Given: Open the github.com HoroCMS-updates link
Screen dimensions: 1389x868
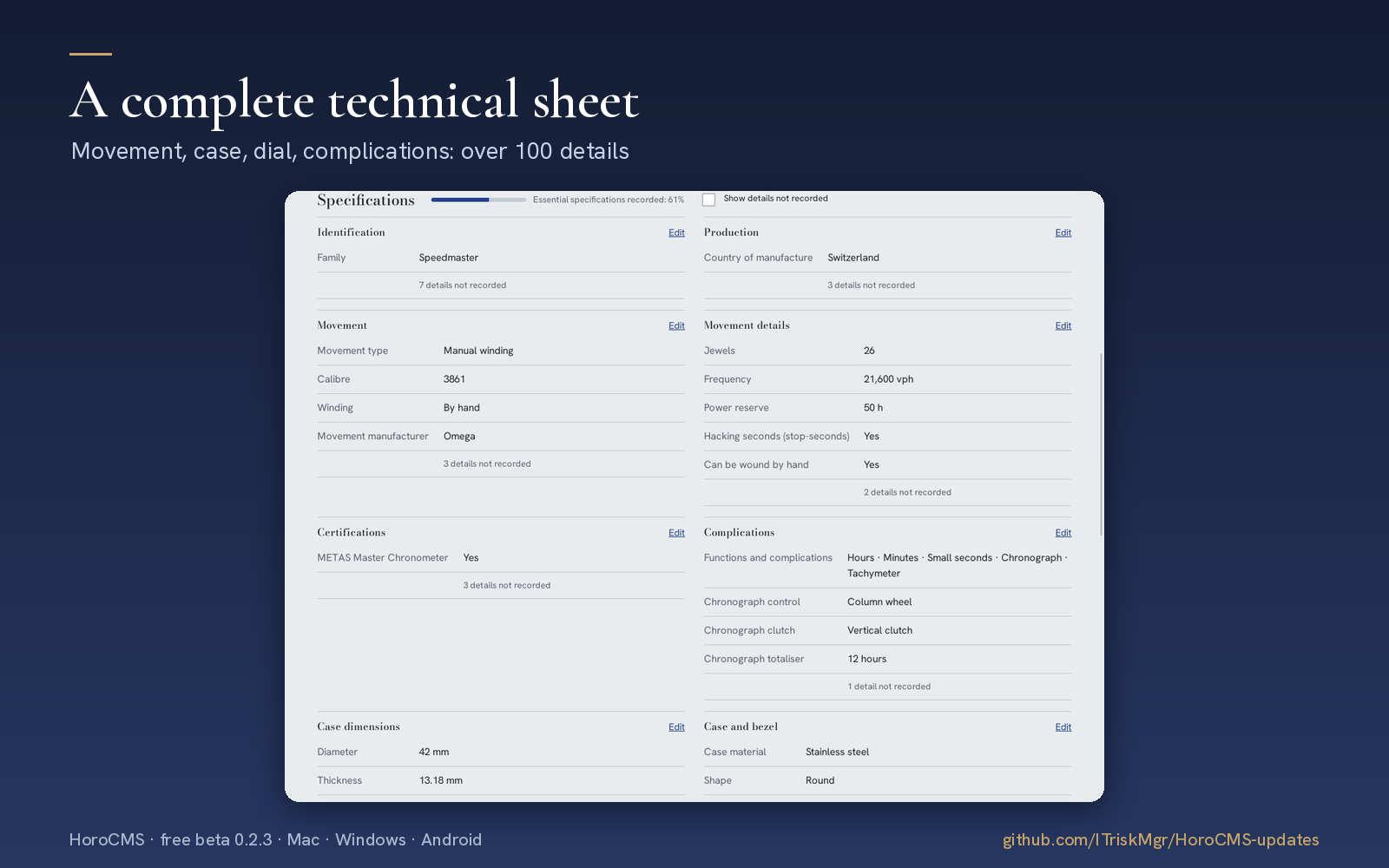Looking at the screenshot, I should pos(1161,839).
